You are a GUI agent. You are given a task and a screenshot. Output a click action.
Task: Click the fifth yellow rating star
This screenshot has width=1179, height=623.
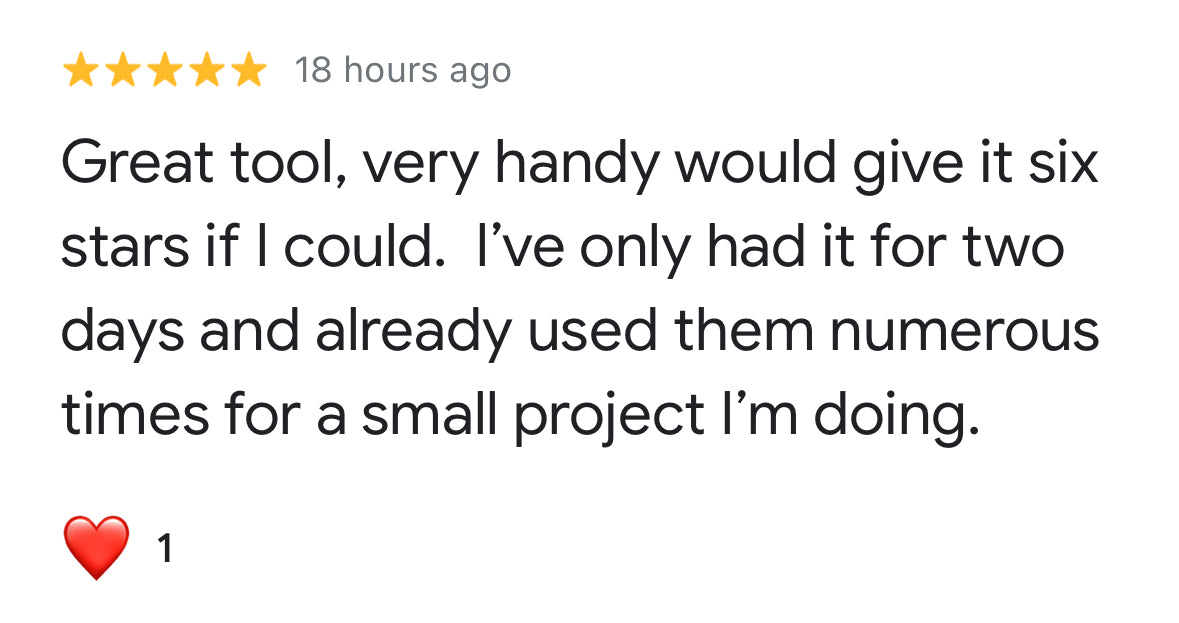[x=246, y=71]
